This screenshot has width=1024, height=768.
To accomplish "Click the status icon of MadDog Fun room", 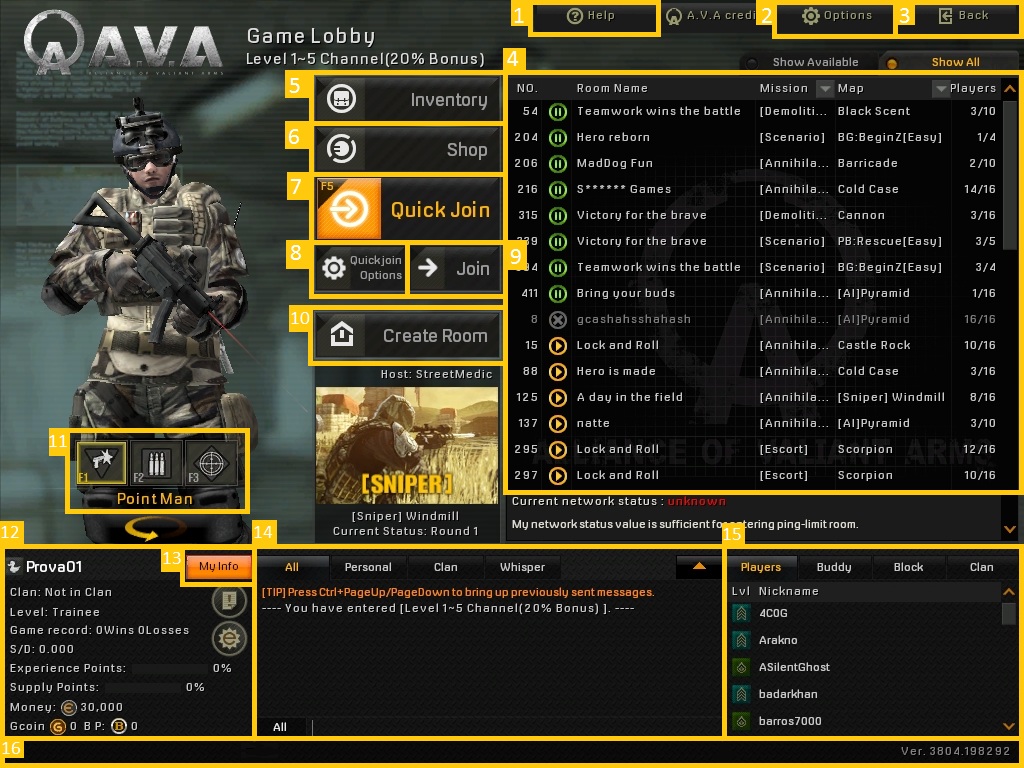I will point(558,163).
